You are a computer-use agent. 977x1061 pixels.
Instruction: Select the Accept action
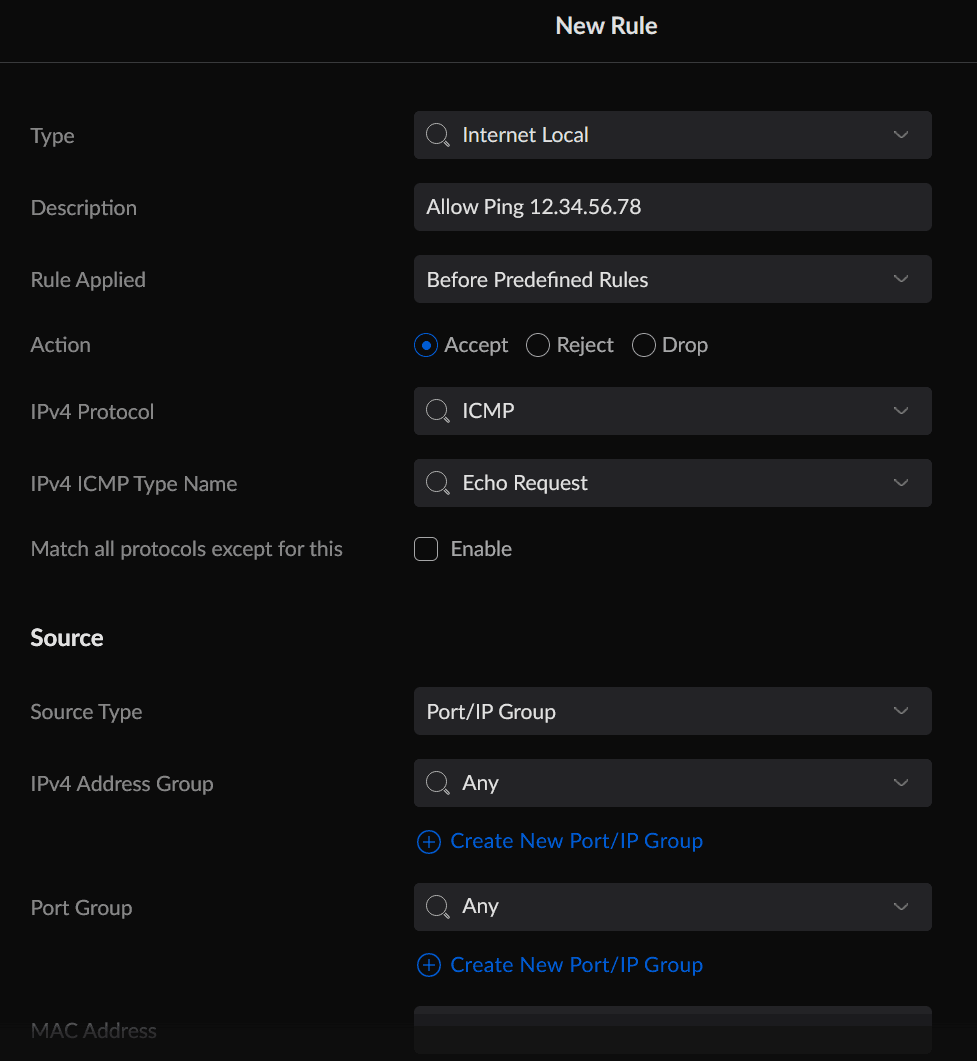(424, 345)
